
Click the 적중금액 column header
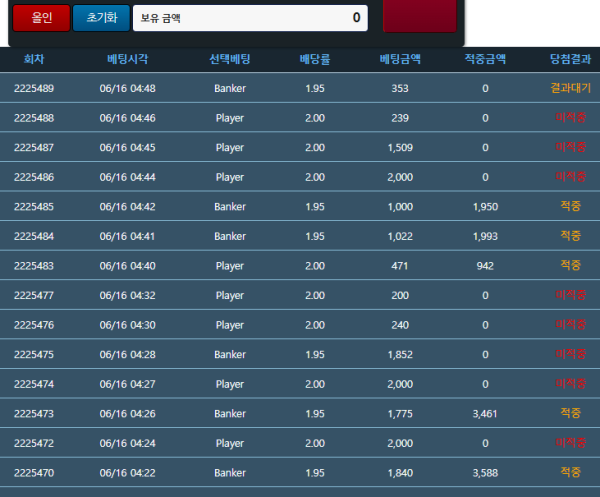pos(485,59)
